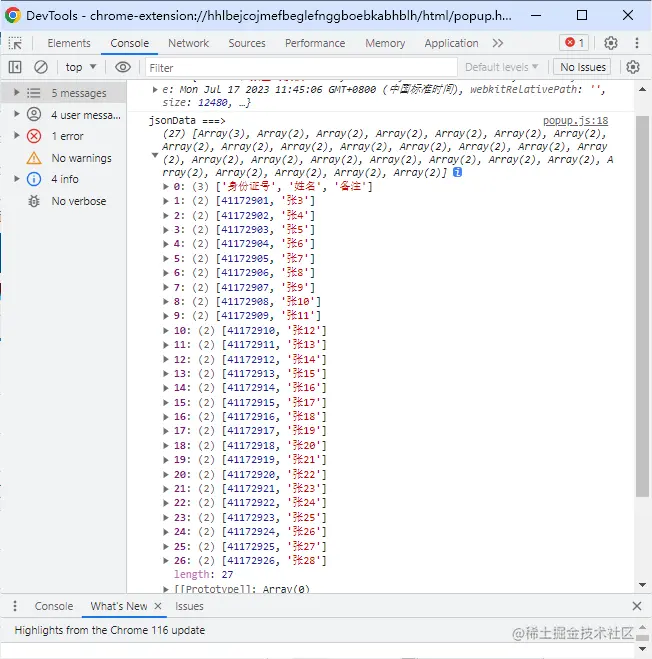Image resolution: width=652 pixels, height=659 pixels.
Task: Open console settings gear next to No Issues
Action: 633,67
